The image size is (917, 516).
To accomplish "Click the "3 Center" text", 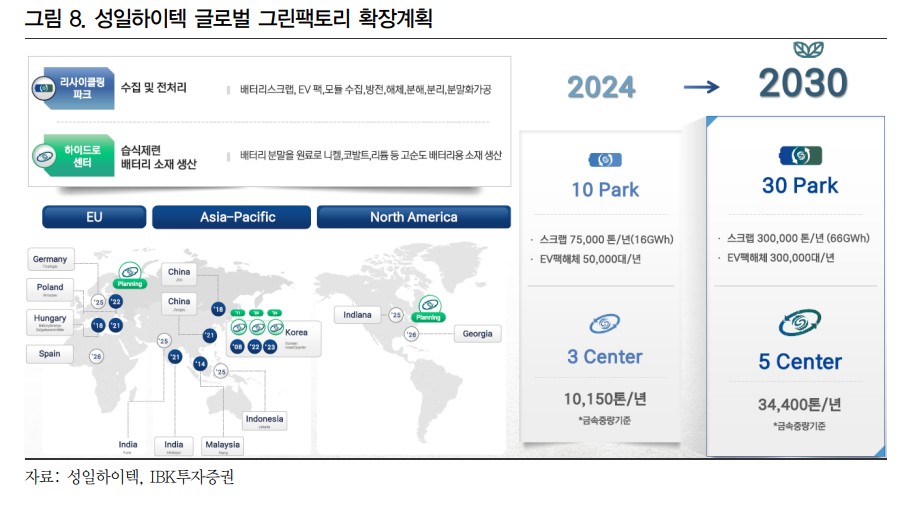I will pyautogui.click(x=605, y=357).
